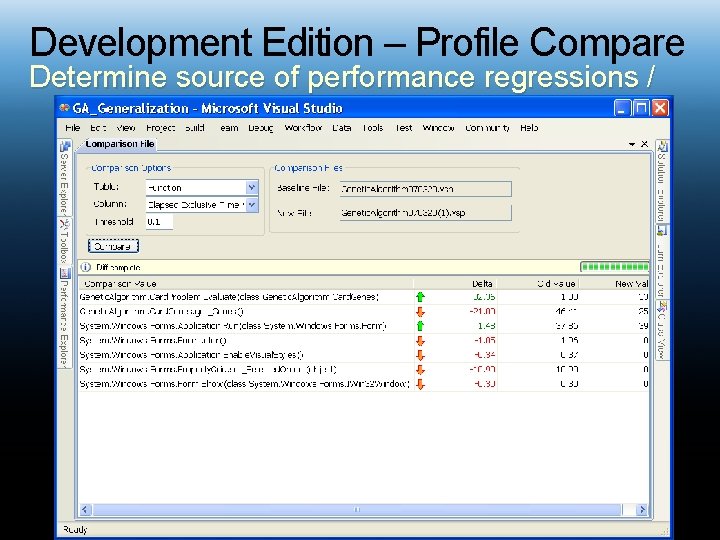Screen dimensions: 720x540
Task: Click green up arrow in CardProblem.Evaluate row
Action: (420, 297)
